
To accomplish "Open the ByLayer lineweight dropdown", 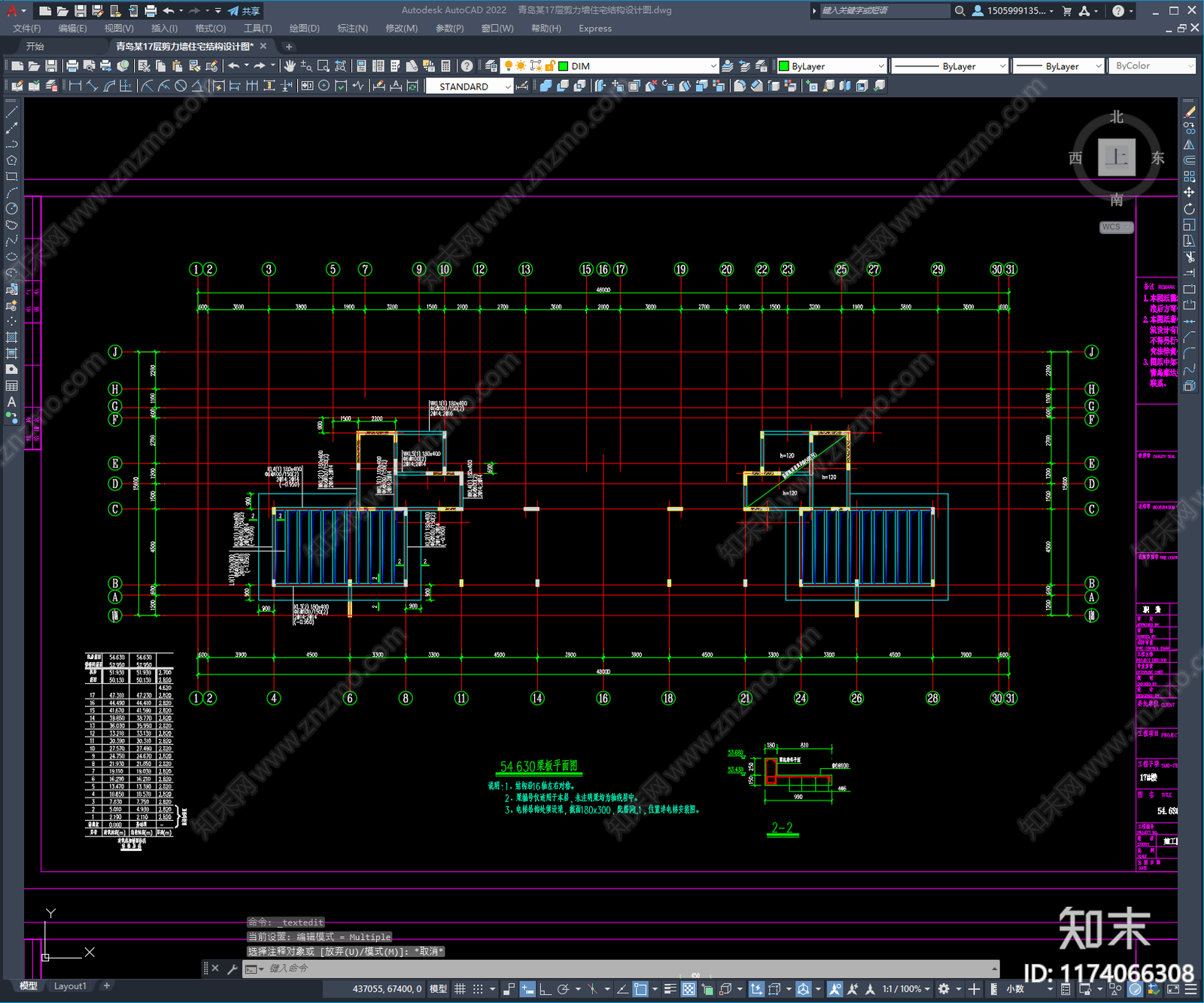I will pos(1099,66).
